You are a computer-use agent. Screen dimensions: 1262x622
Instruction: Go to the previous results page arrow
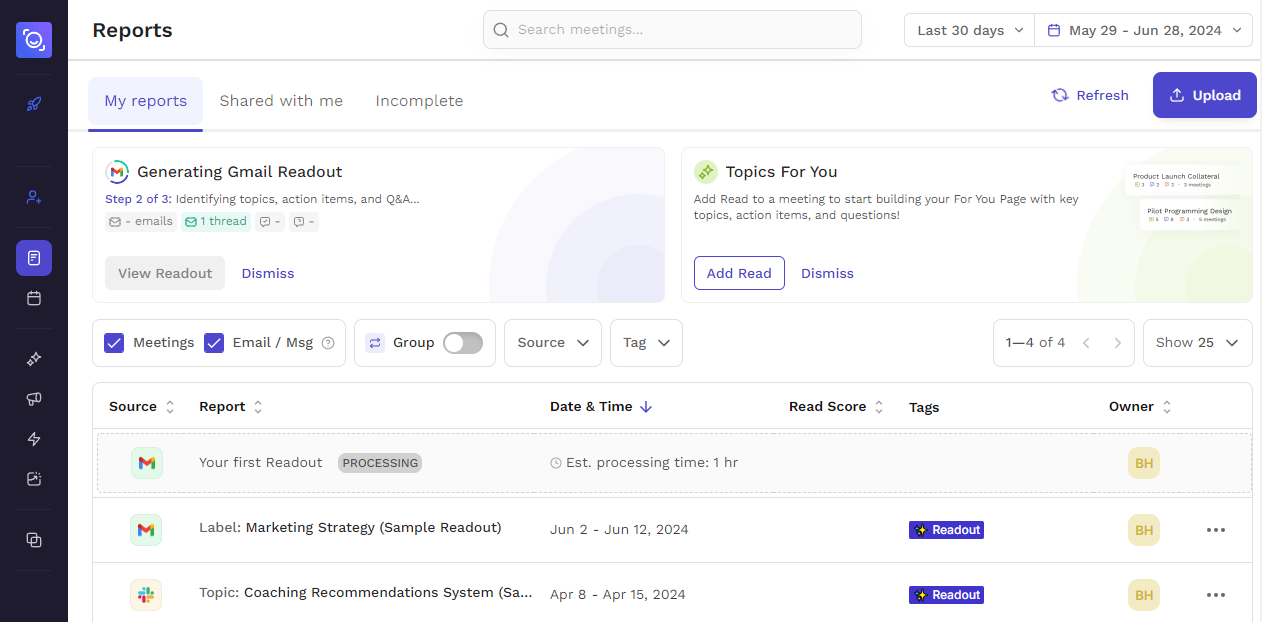[x=1086, y=343]
